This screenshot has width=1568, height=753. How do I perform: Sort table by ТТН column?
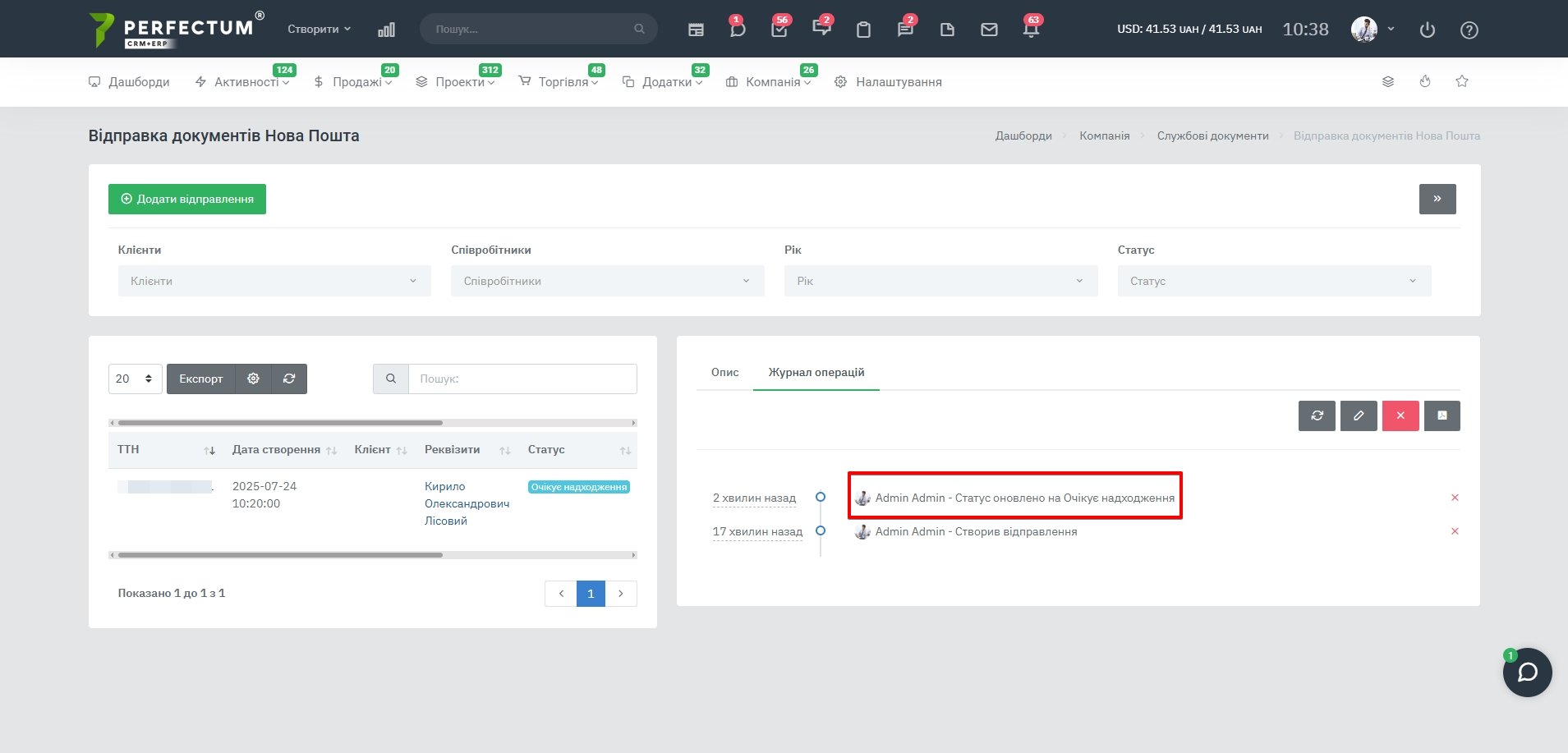tap(167, 450)
